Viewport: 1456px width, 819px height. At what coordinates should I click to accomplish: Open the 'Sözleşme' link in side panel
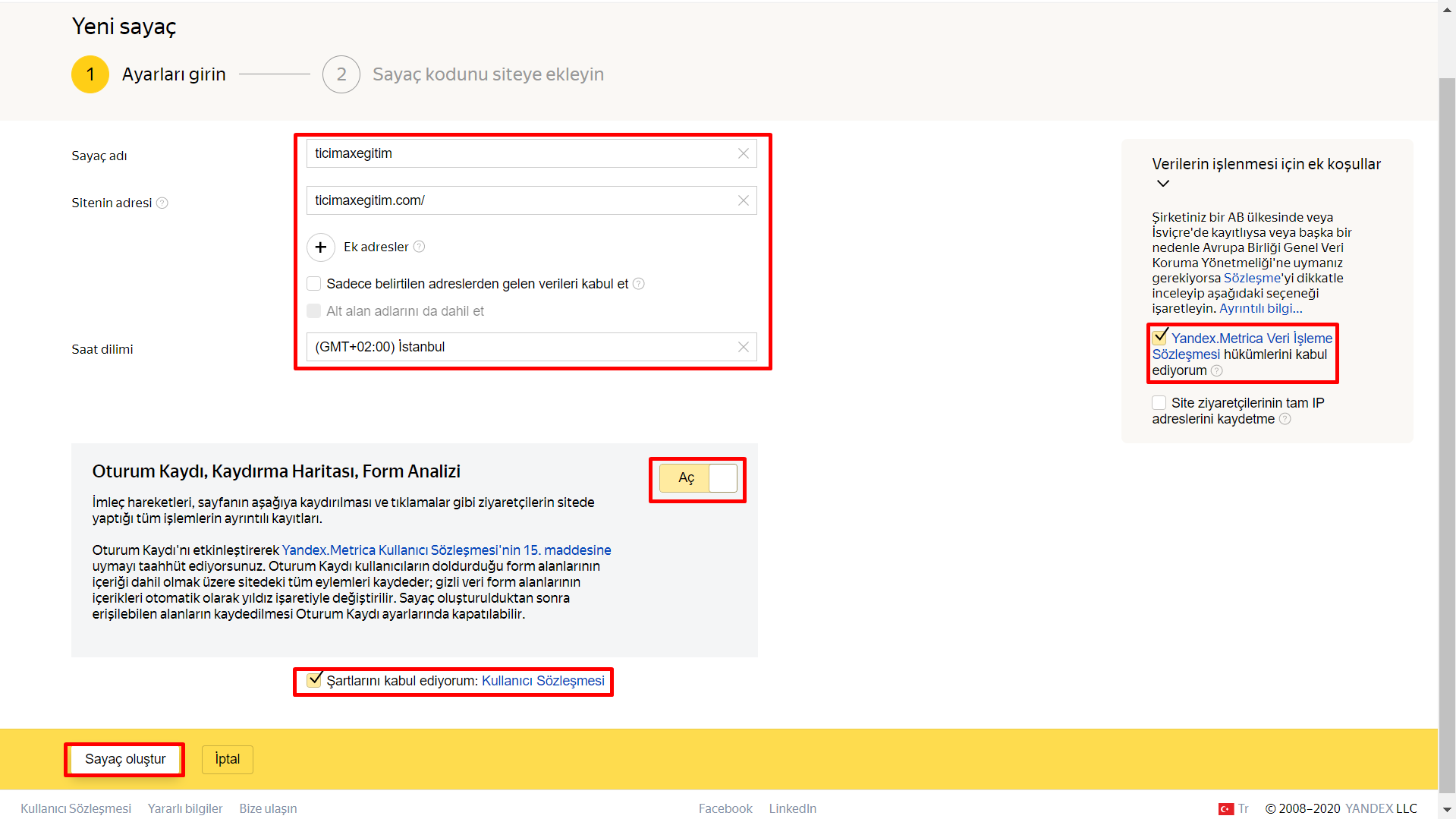pos(1252,278)
